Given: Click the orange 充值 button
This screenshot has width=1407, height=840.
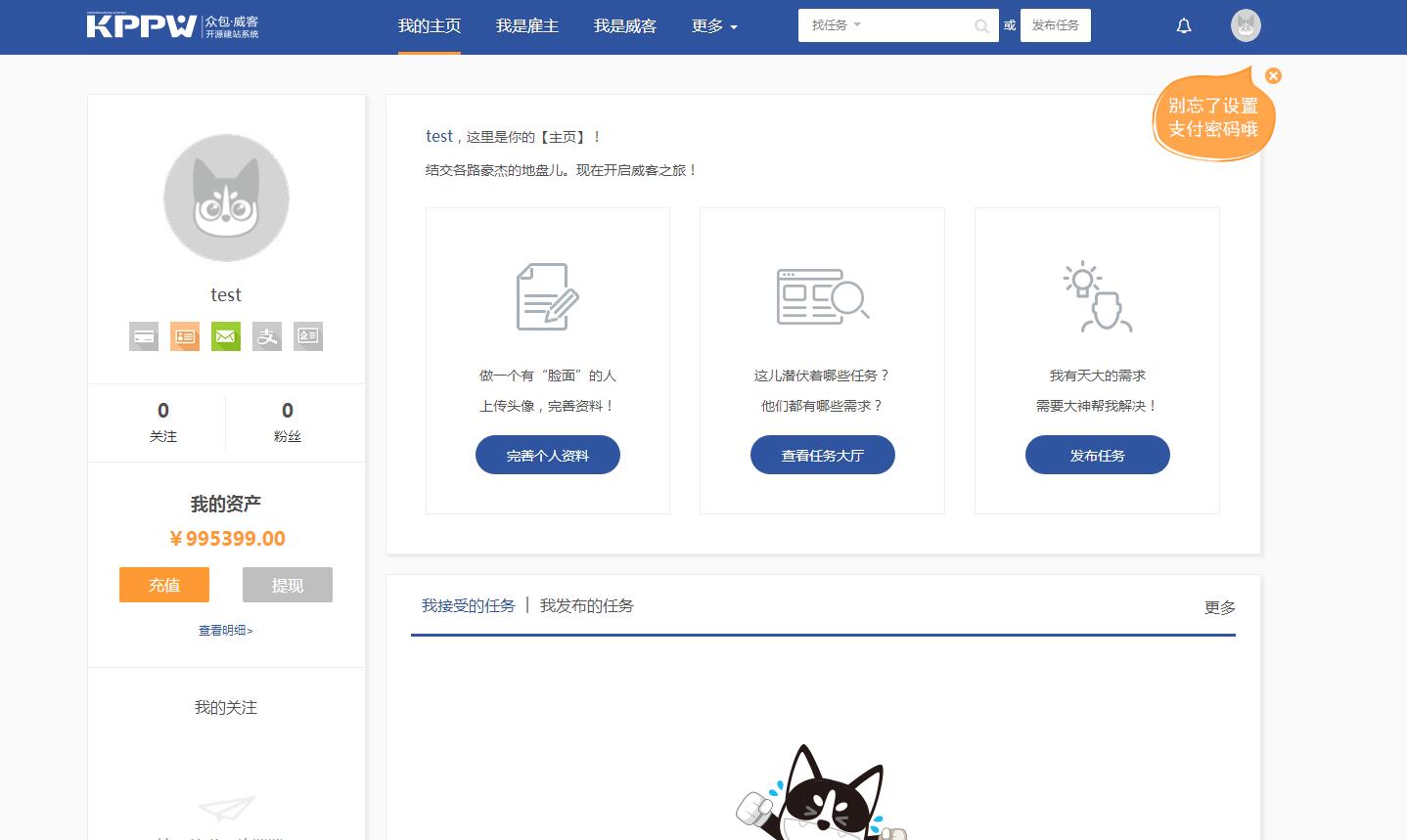Looking at the screenshot, I should (164, 585).
